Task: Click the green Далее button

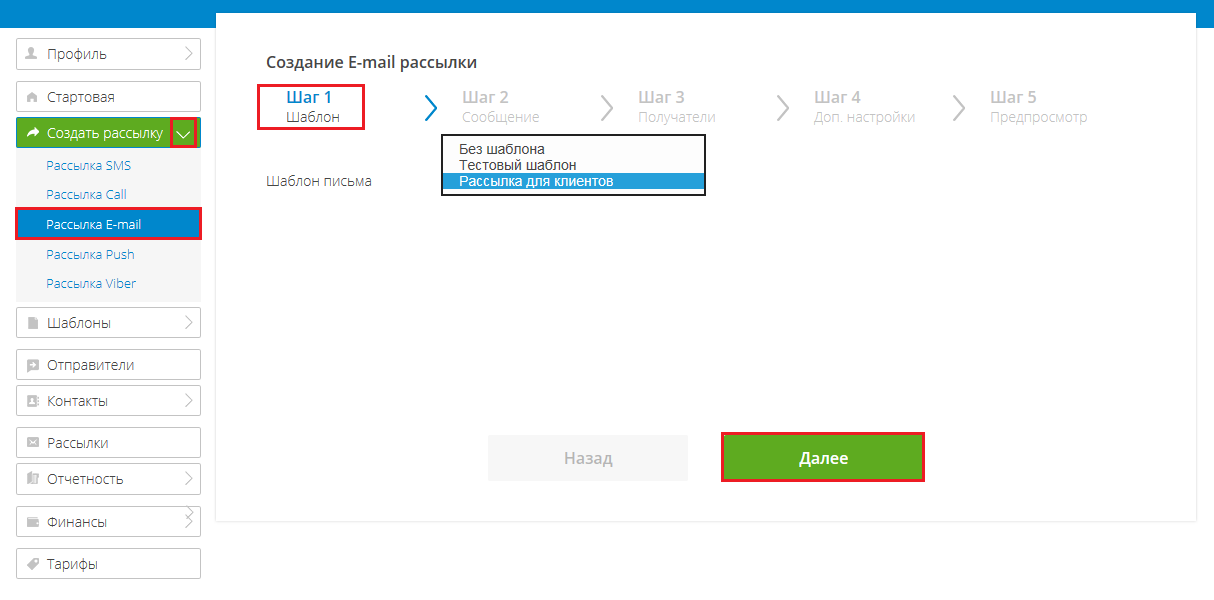Action: pos(823,458)
